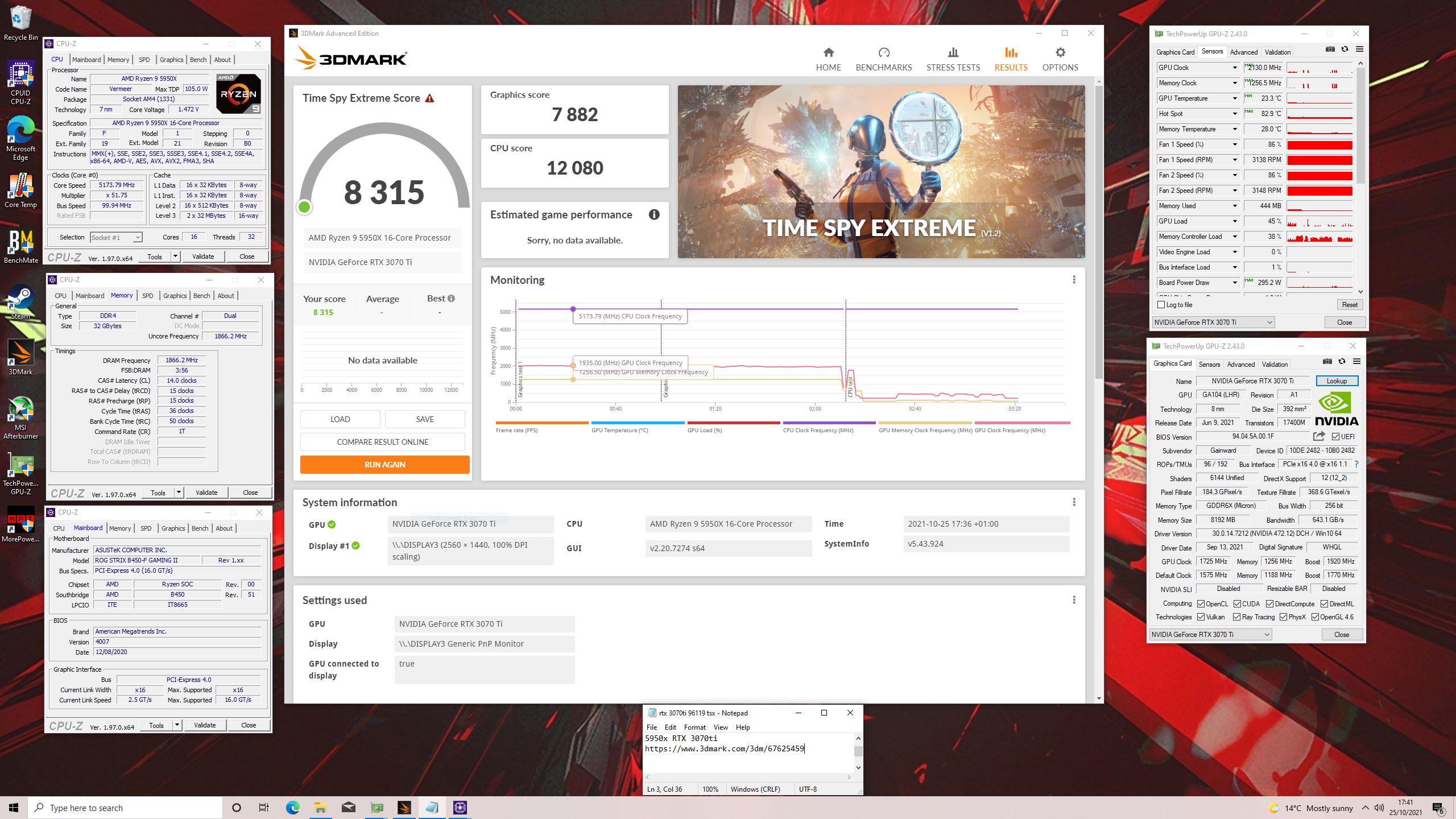Click COMPARE RESULT ONLINE
Image resolution: width=1456 pixels, height=819 pixels.
tap(383, 442)
